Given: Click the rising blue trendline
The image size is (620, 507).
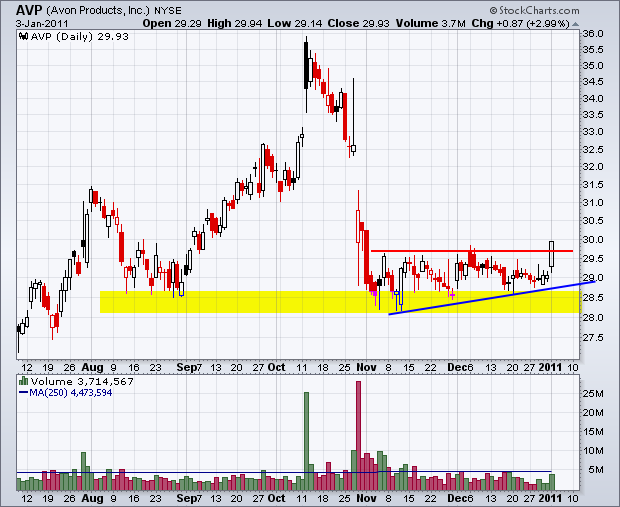Looking at the screenshot, I should pyautogui.click(x=492, y=297).
